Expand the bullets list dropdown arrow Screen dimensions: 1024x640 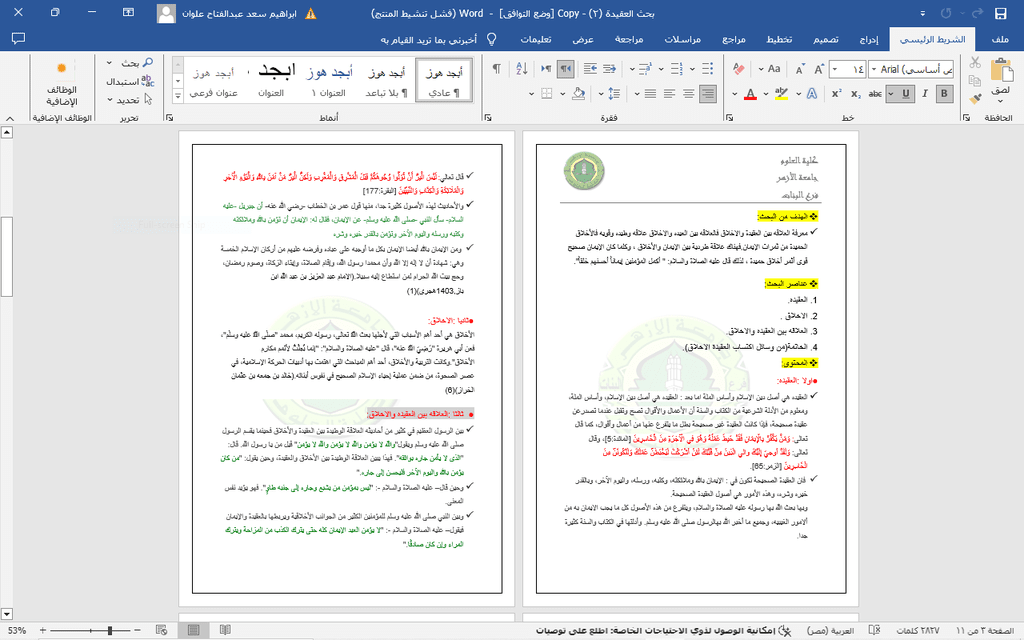692,69
